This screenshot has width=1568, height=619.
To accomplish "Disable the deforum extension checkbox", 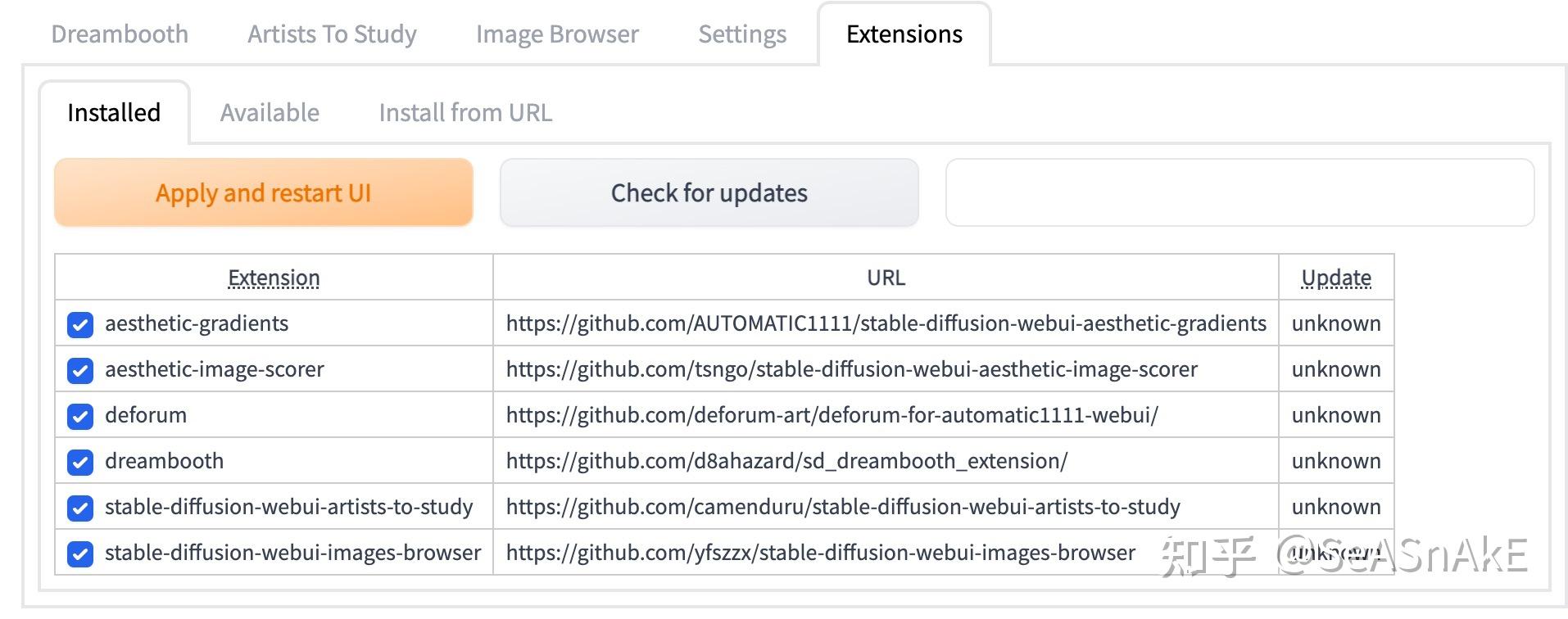I will click(80, 417).
